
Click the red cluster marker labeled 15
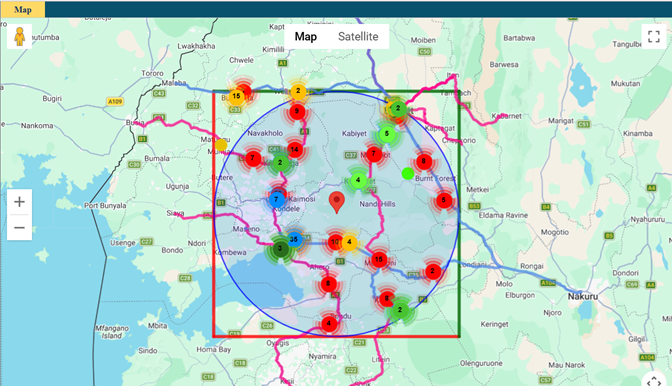pos(379,259)
